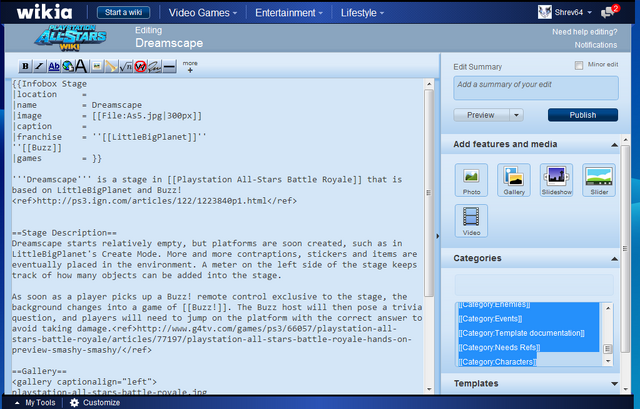640x409 pixels.
Task: Click the Preview button
Action: point(481,115)
